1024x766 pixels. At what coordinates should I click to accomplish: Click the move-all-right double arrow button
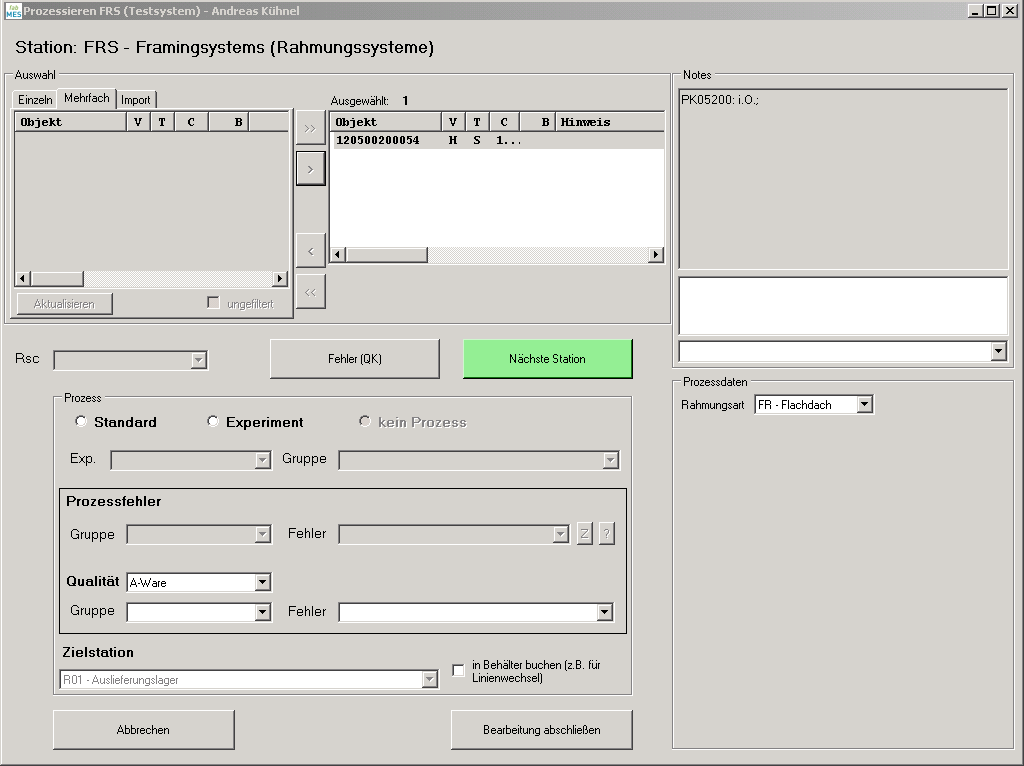click(310, 129)
